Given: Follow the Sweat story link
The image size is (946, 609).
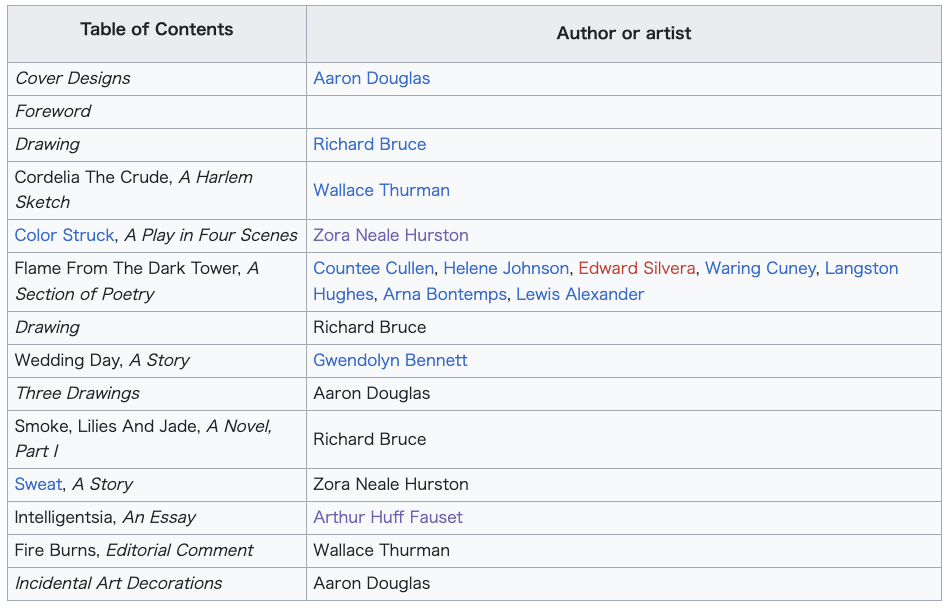Looking at the screenshot, I should coord(38,484).
